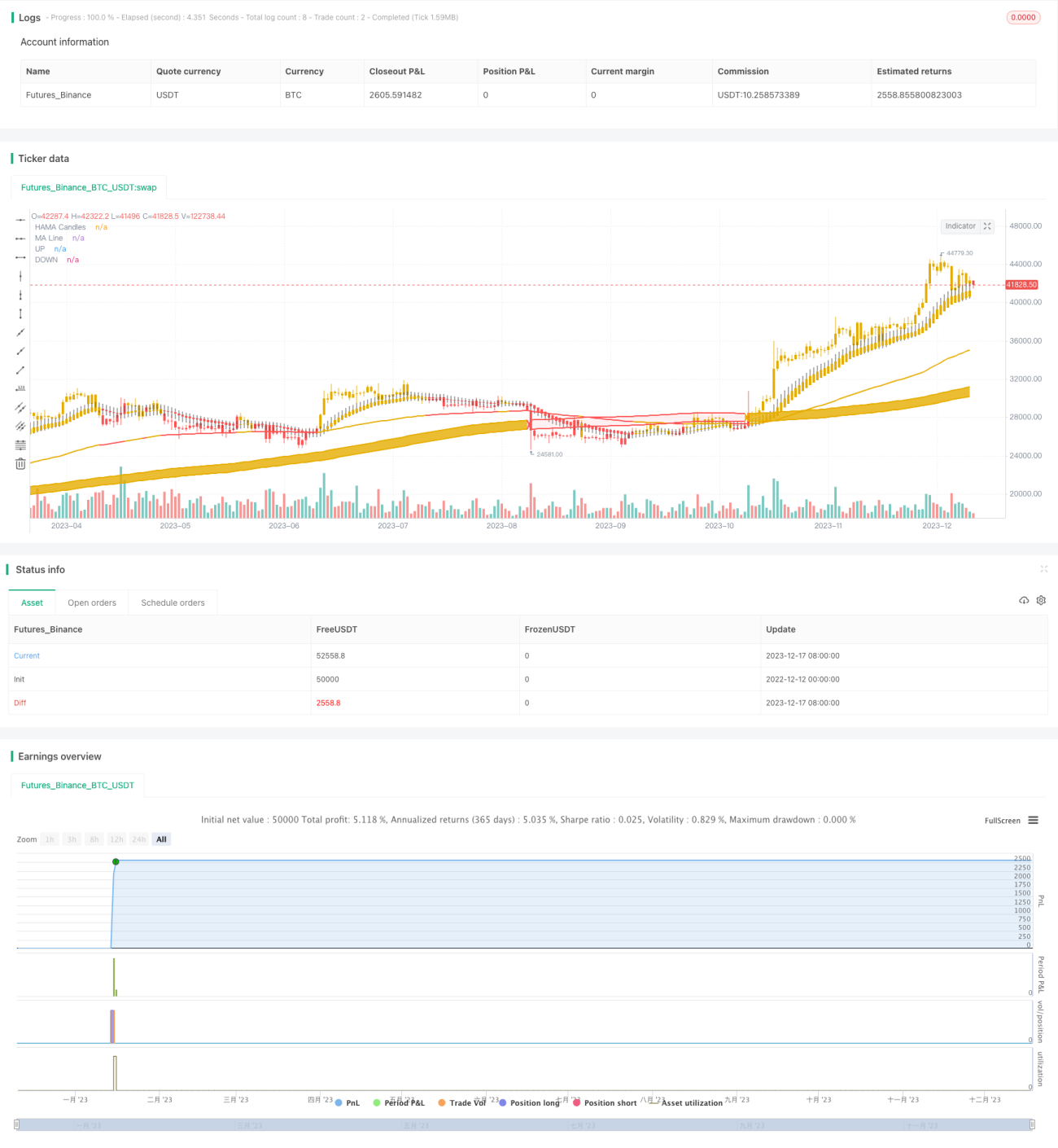
Task: Open the Status info settings gear
Action: [1041, 600]
